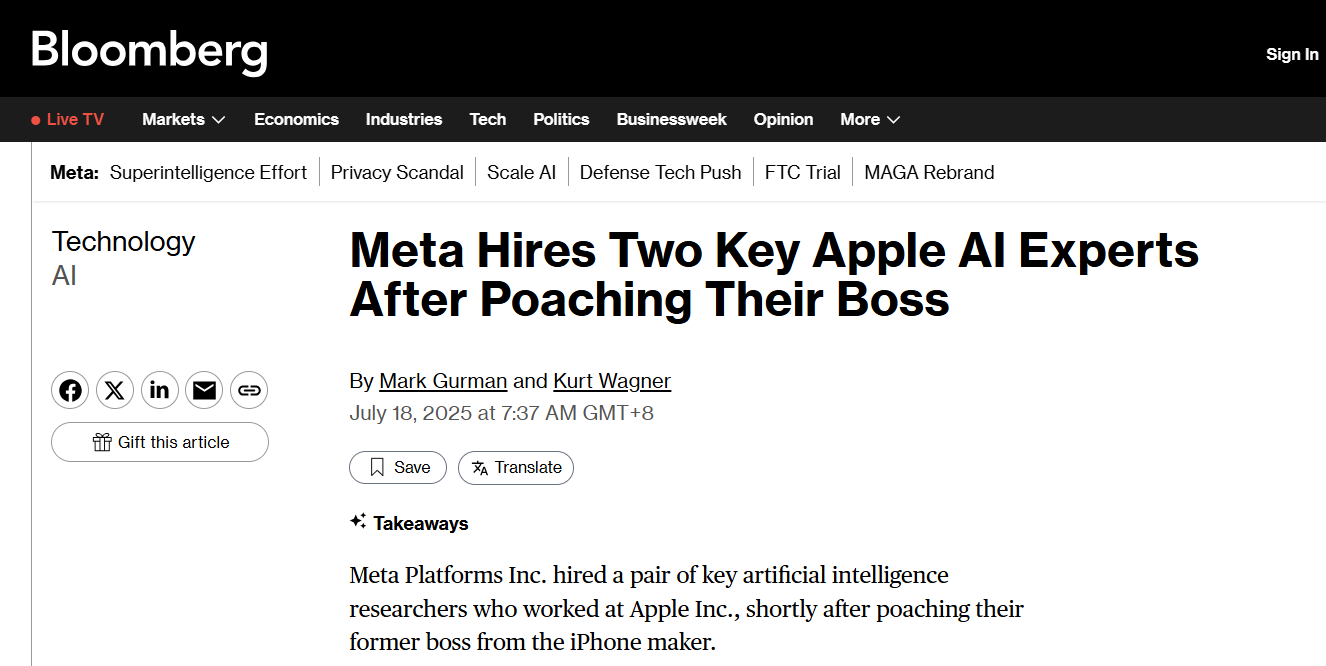Click the Gift this article button
This screenshot has width=1326, height=666.
[160, 442]
